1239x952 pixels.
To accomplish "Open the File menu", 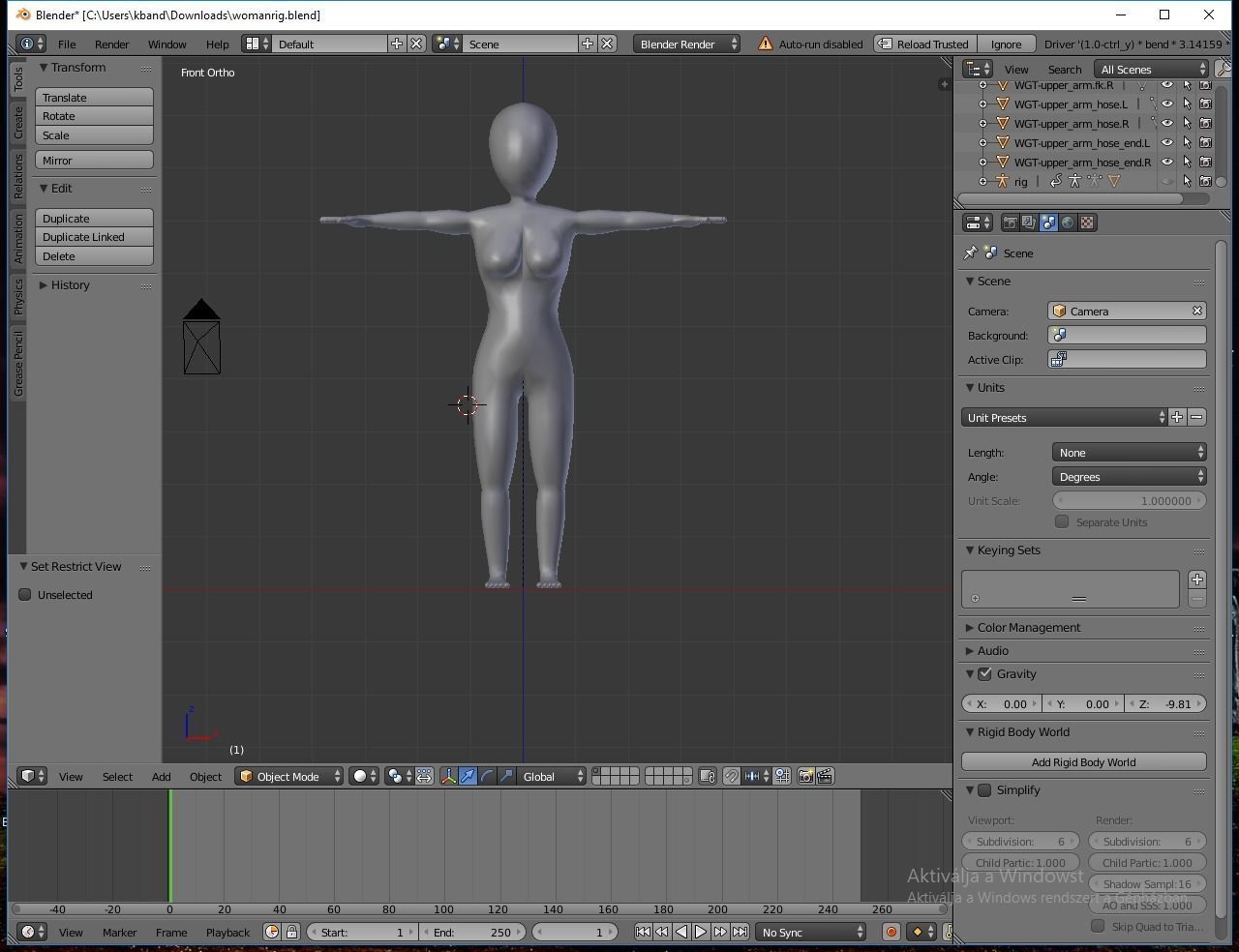I will pos(67,44).
